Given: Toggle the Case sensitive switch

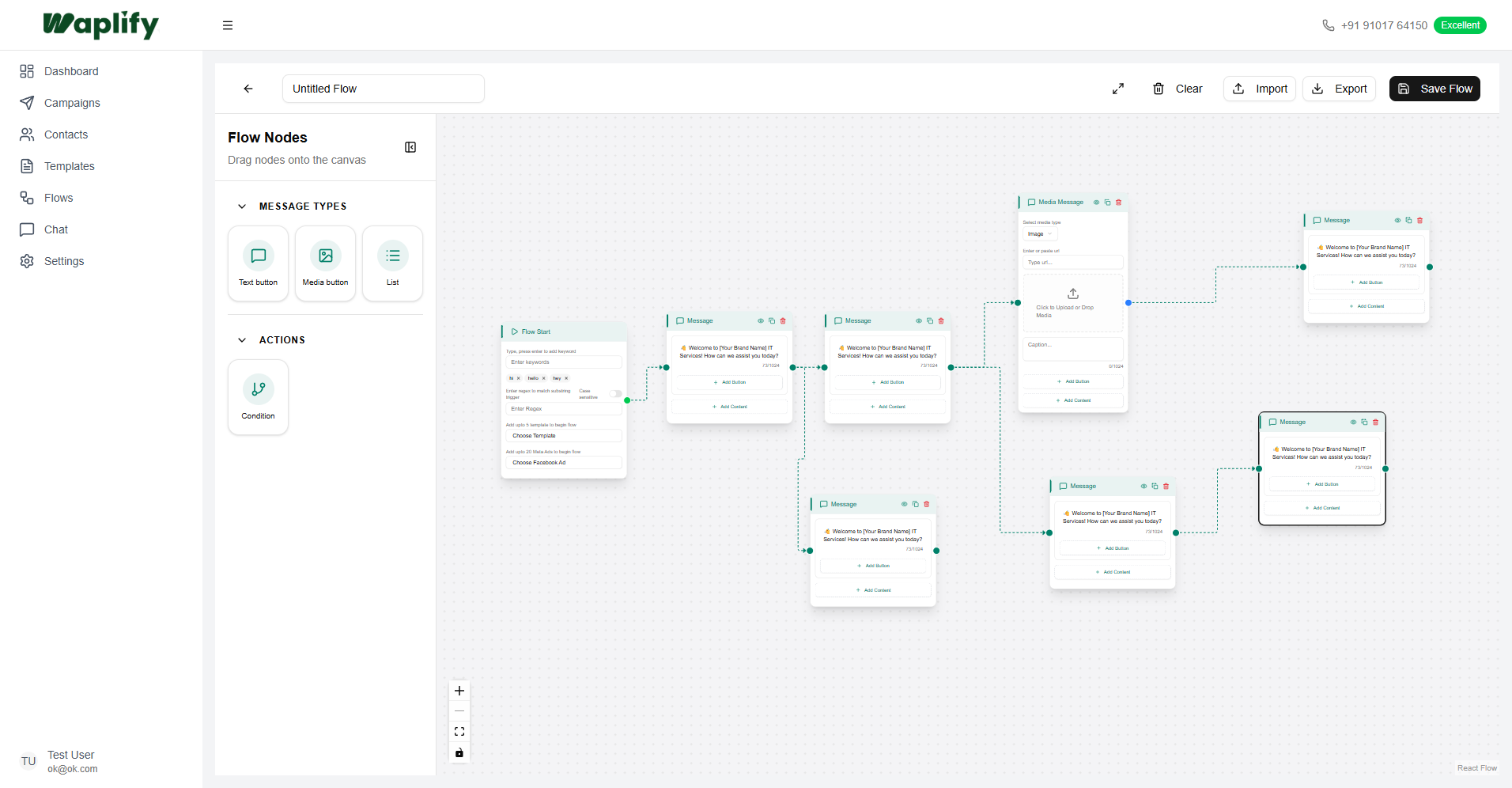Looking at the screenshot, I should (x=615, y=394).
